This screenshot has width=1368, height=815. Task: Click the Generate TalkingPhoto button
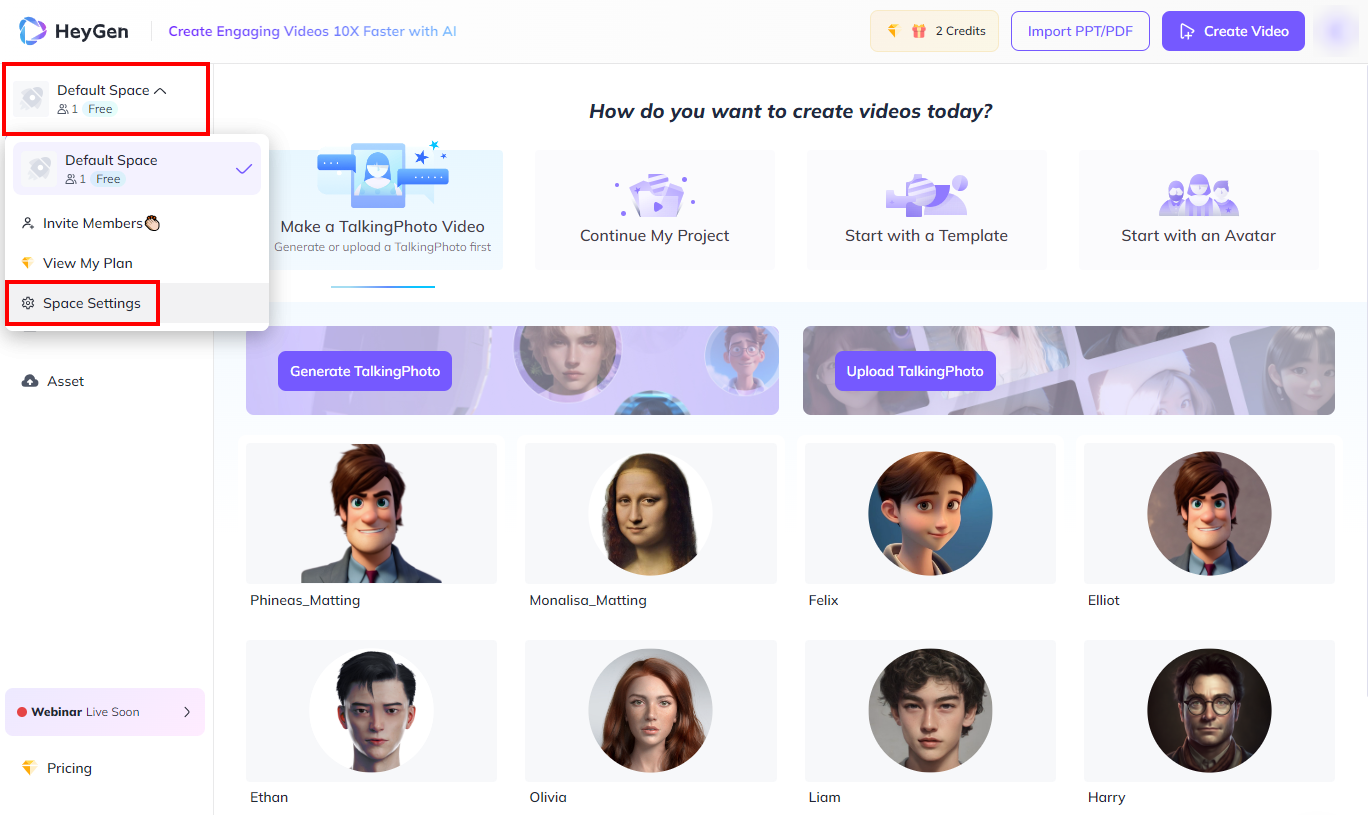pyautogui.click(x=365, y=371)
